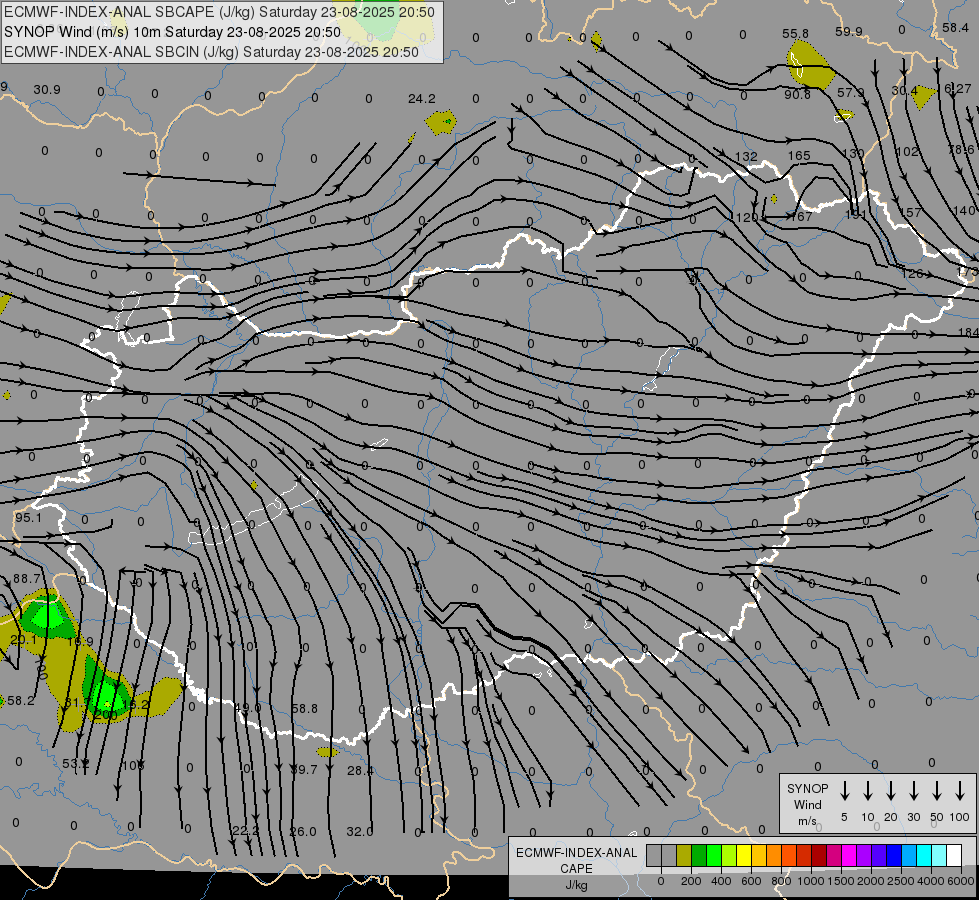
Task: Click the ECMWF-INDEX-ANAL SBCAPE title line
Action: [x=219, y=12]
